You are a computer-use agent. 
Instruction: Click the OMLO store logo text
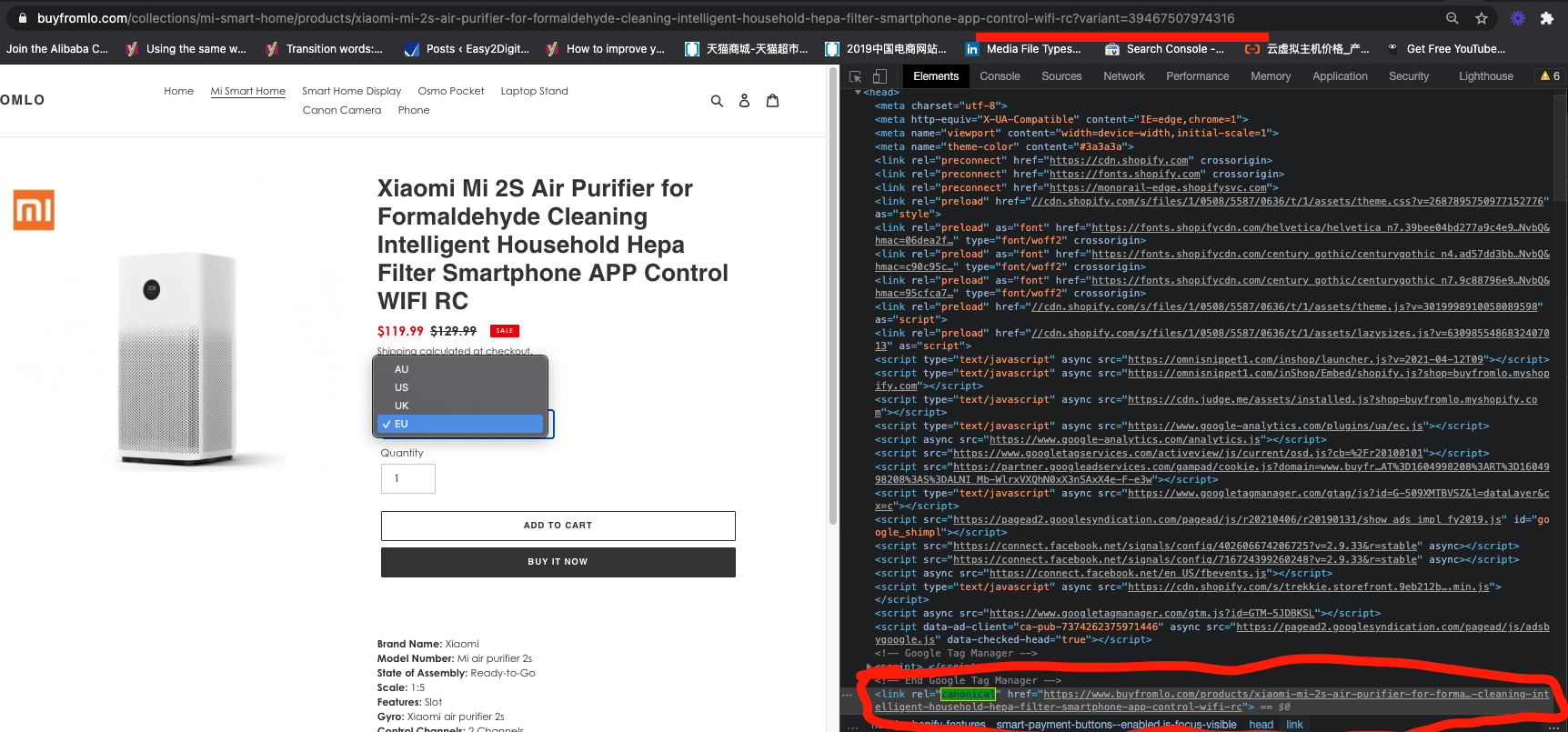point(23,100)
